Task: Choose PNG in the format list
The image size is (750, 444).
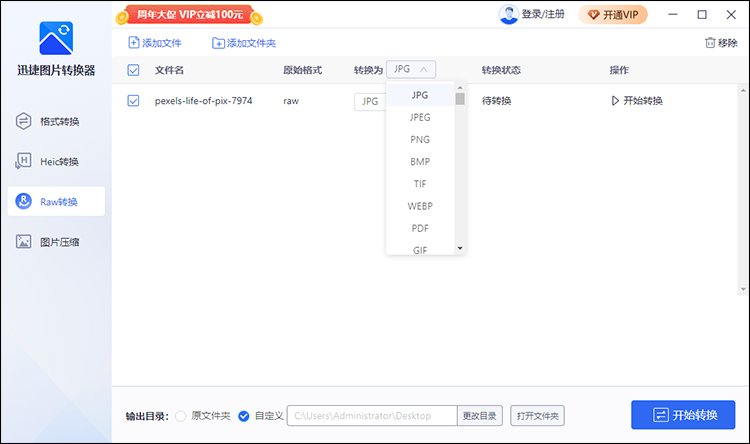Action: point(420,140)
